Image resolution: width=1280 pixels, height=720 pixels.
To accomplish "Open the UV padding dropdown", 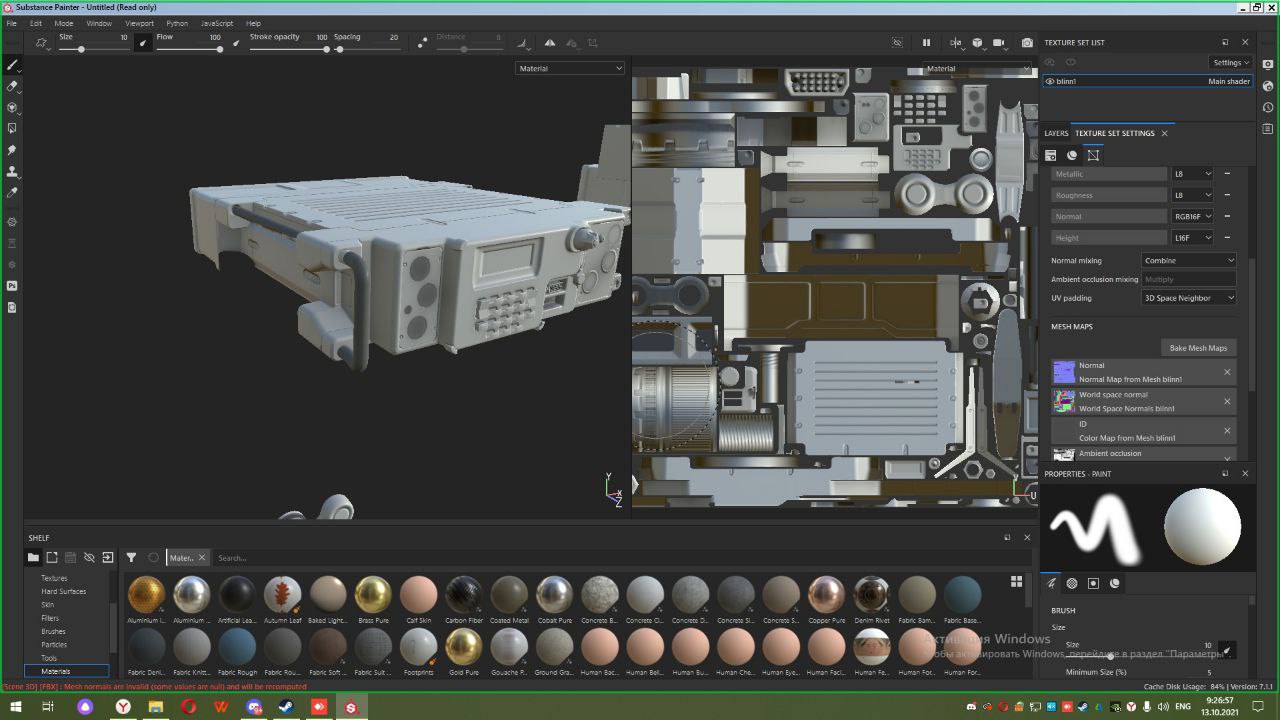I will (1189, 298).
